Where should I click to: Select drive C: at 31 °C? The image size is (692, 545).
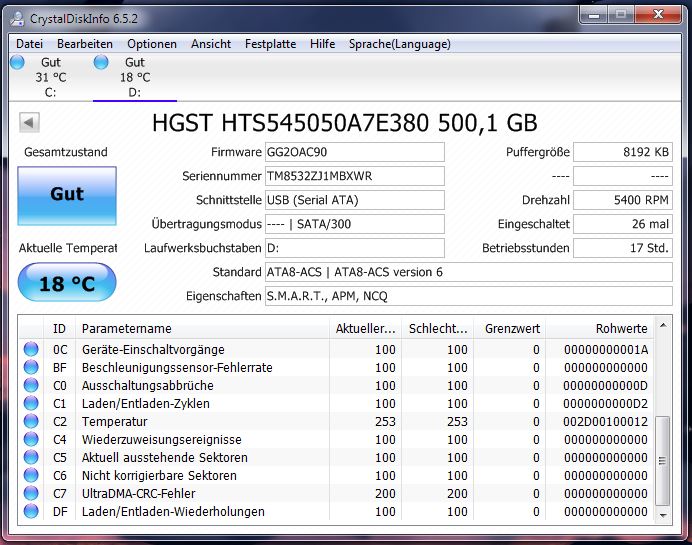tap(51, 77)
